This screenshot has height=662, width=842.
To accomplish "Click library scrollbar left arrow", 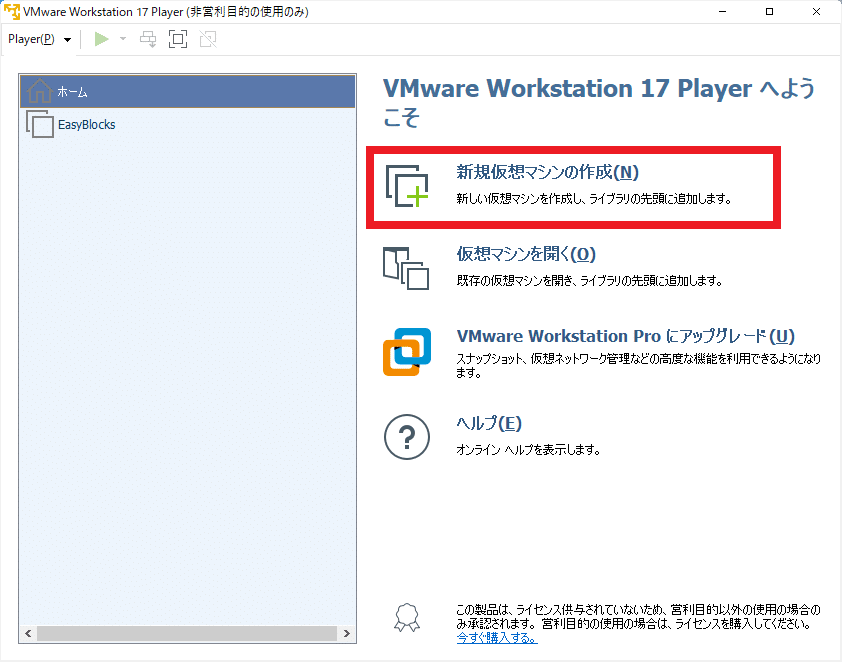I will point(28,634).
